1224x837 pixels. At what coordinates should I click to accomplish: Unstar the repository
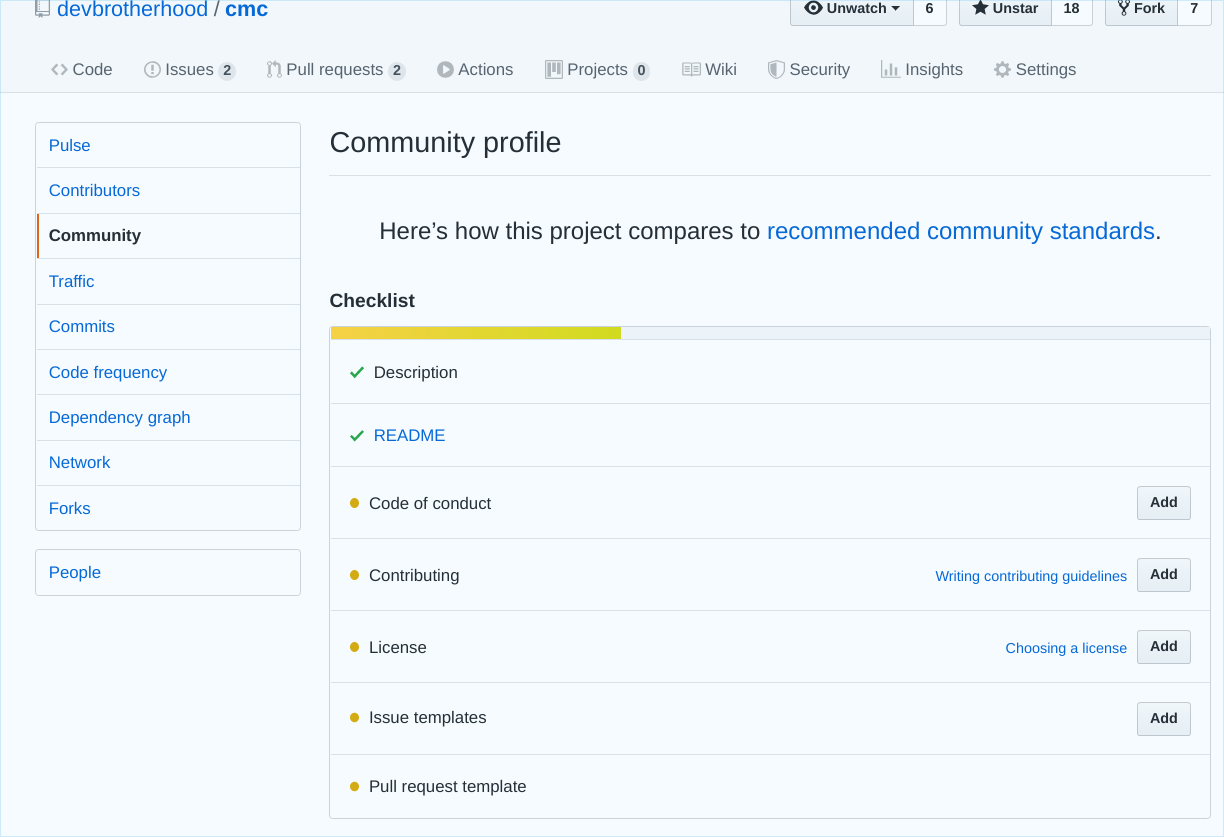pos(1005,9)
